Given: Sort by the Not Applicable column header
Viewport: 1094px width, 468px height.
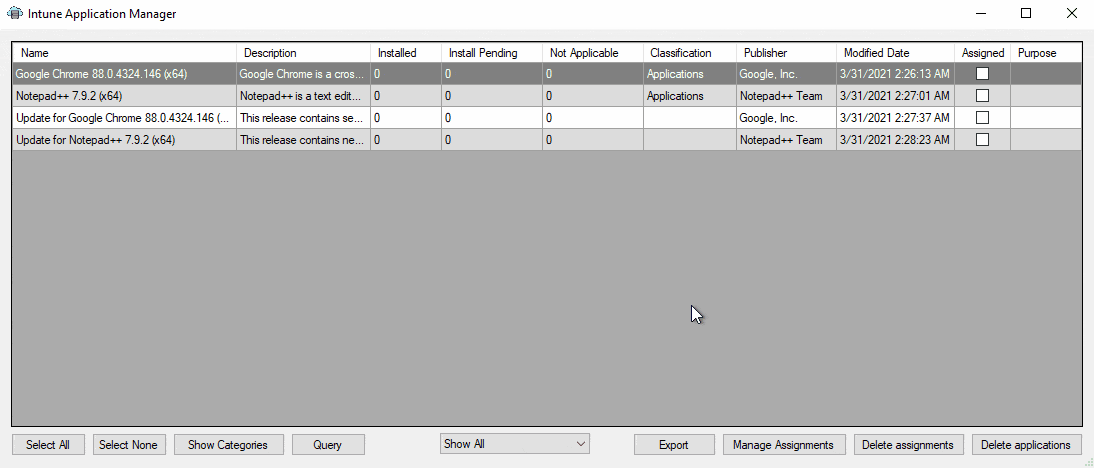Looking at the screenshot, I should (593, 53).
